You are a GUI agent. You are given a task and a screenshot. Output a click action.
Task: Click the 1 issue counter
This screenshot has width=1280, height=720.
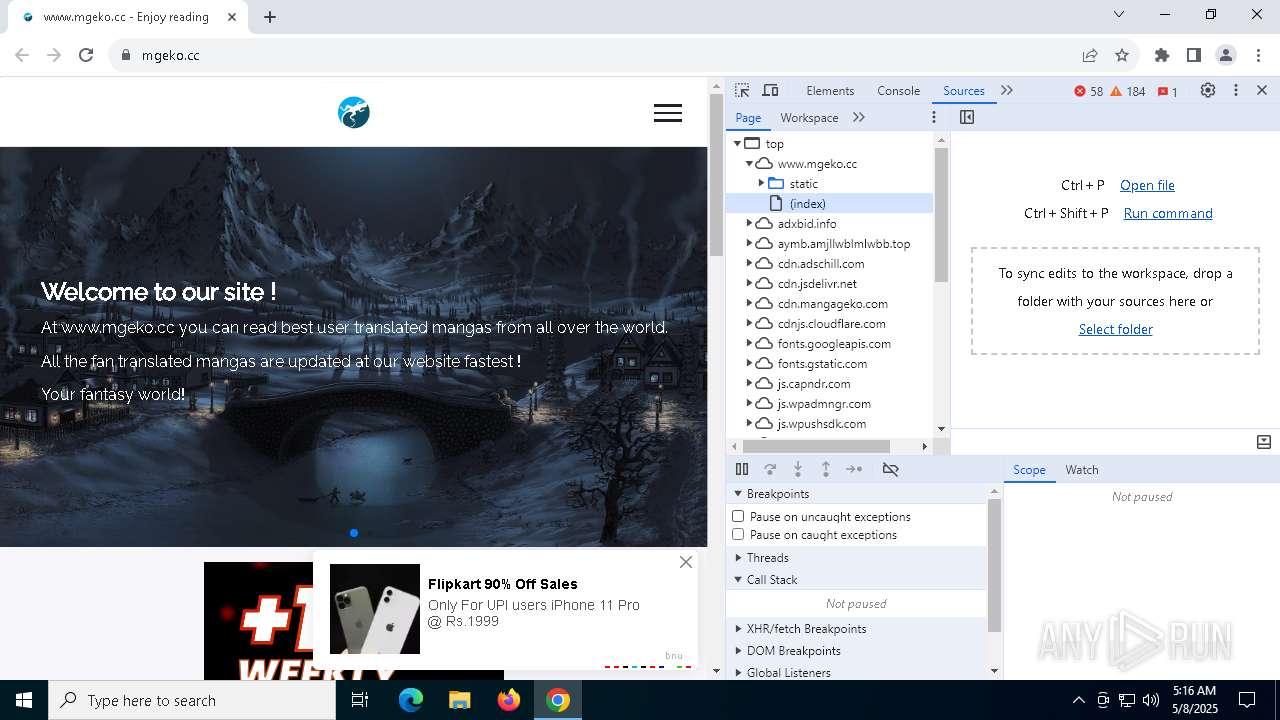pyautogui.click(x=1168, y=91)
